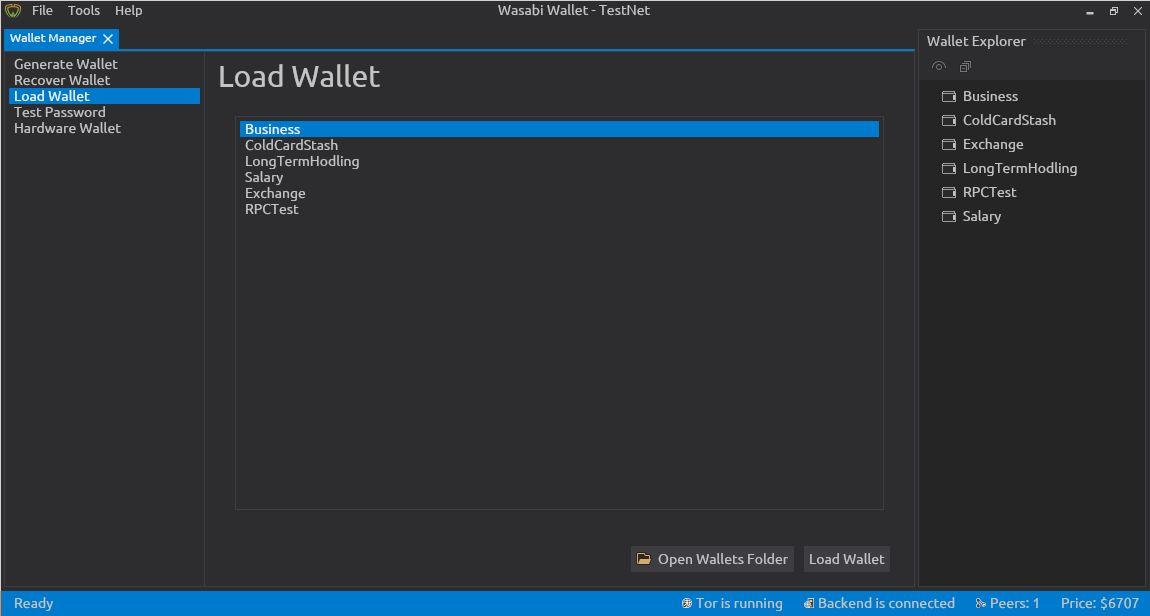Click Salary in Wallet Explorer
Viewport: 1150px width, 616px height.
tap(981, 216)
